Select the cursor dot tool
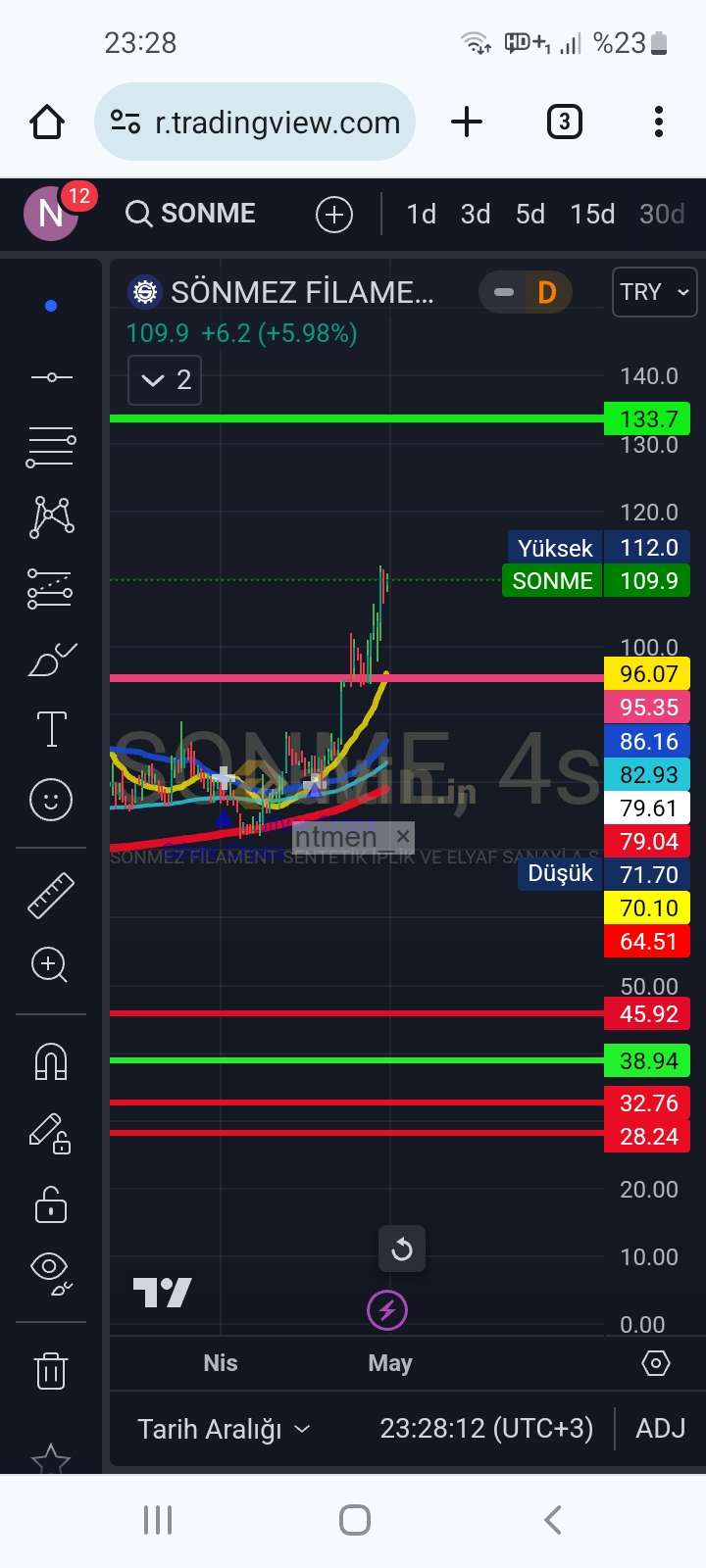 [x=51, y=306]
